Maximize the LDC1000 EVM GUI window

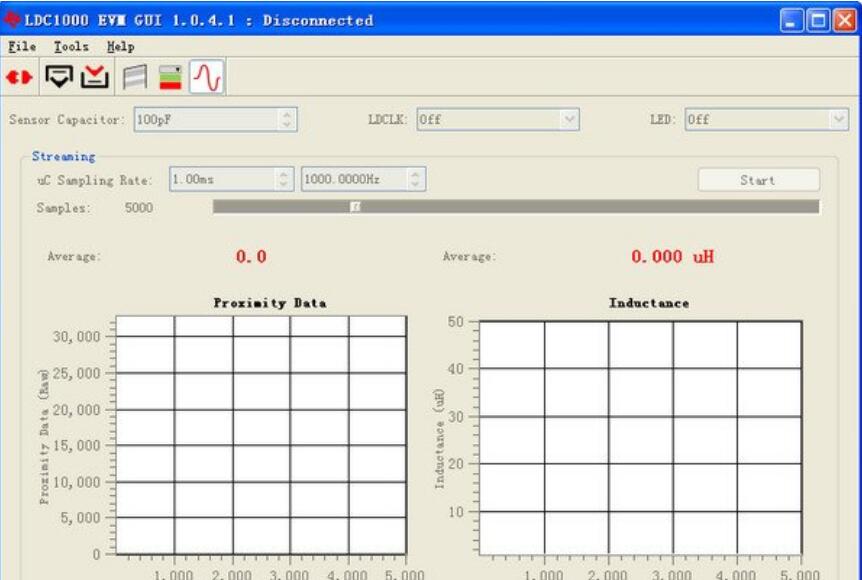tap(818, 21)
